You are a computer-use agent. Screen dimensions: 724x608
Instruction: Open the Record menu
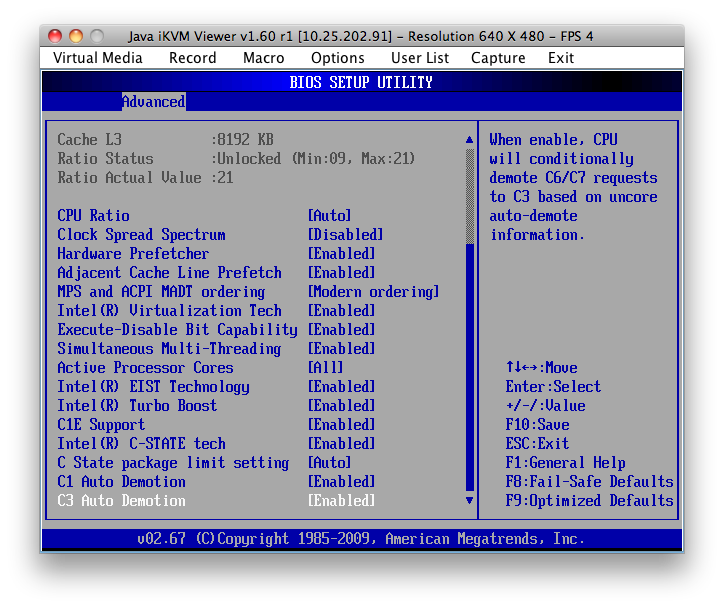192,58
